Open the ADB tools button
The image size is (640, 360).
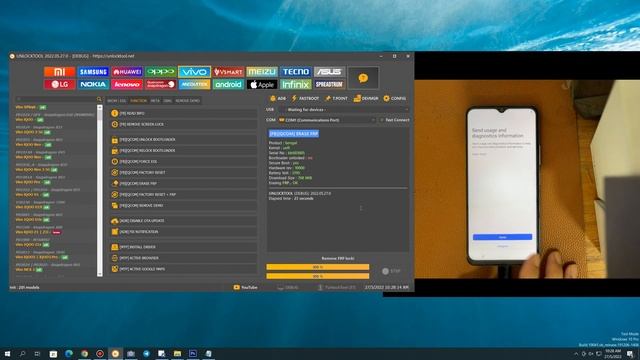click(x=278, y=98)
